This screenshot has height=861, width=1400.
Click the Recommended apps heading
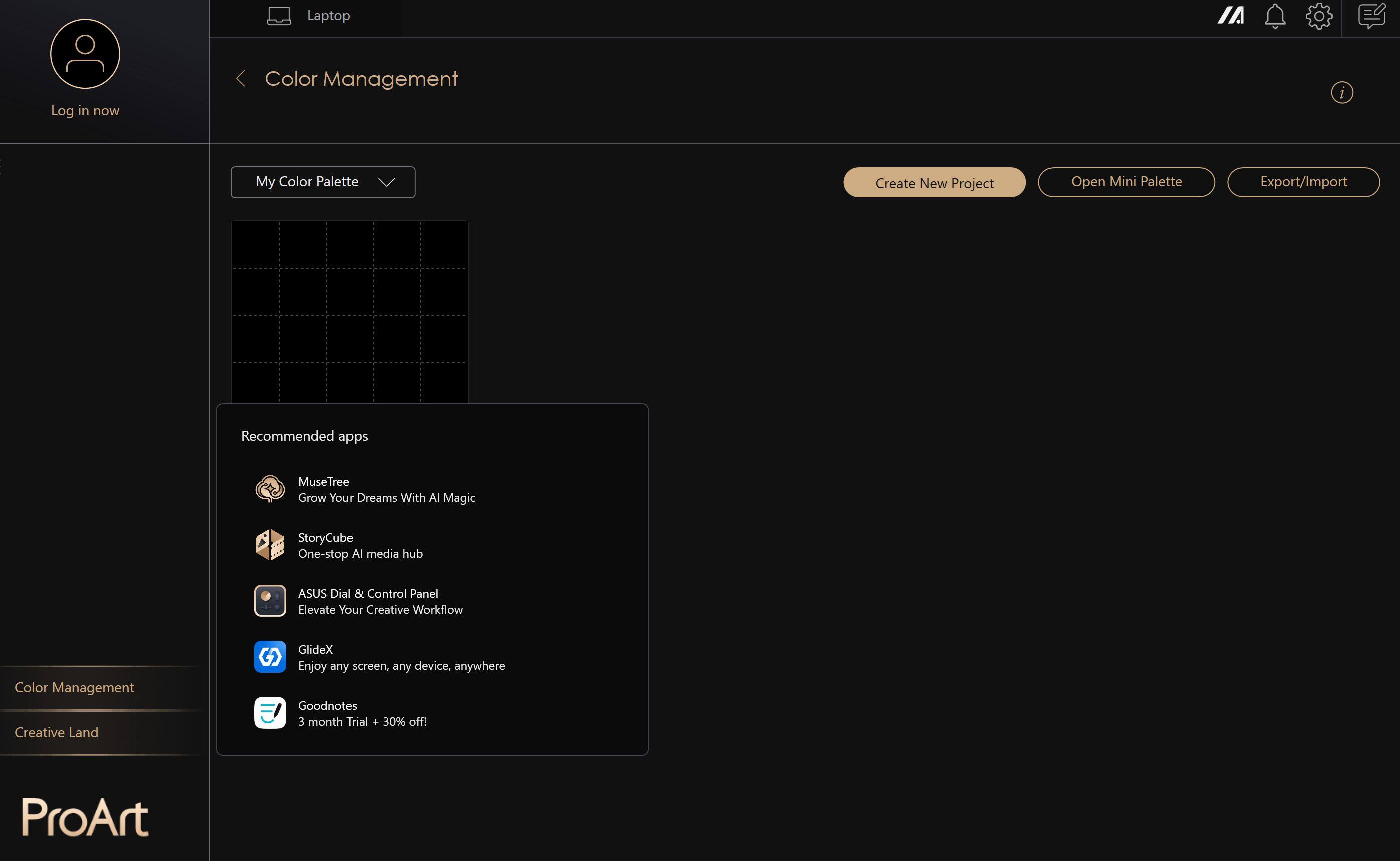[x=305, y=436]
